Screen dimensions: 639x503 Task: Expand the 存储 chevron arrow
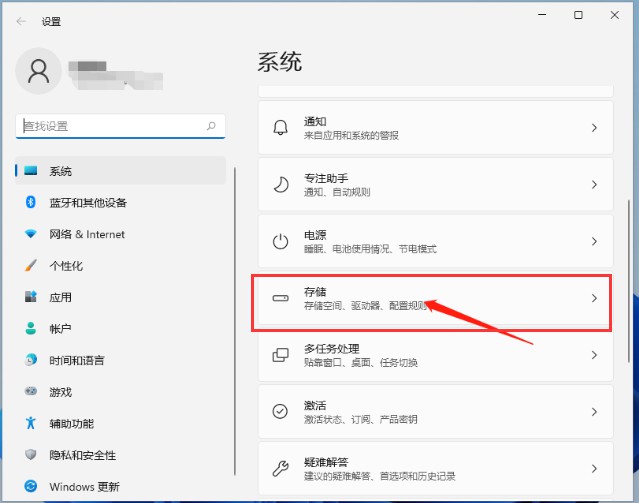[x=594, y=298]
